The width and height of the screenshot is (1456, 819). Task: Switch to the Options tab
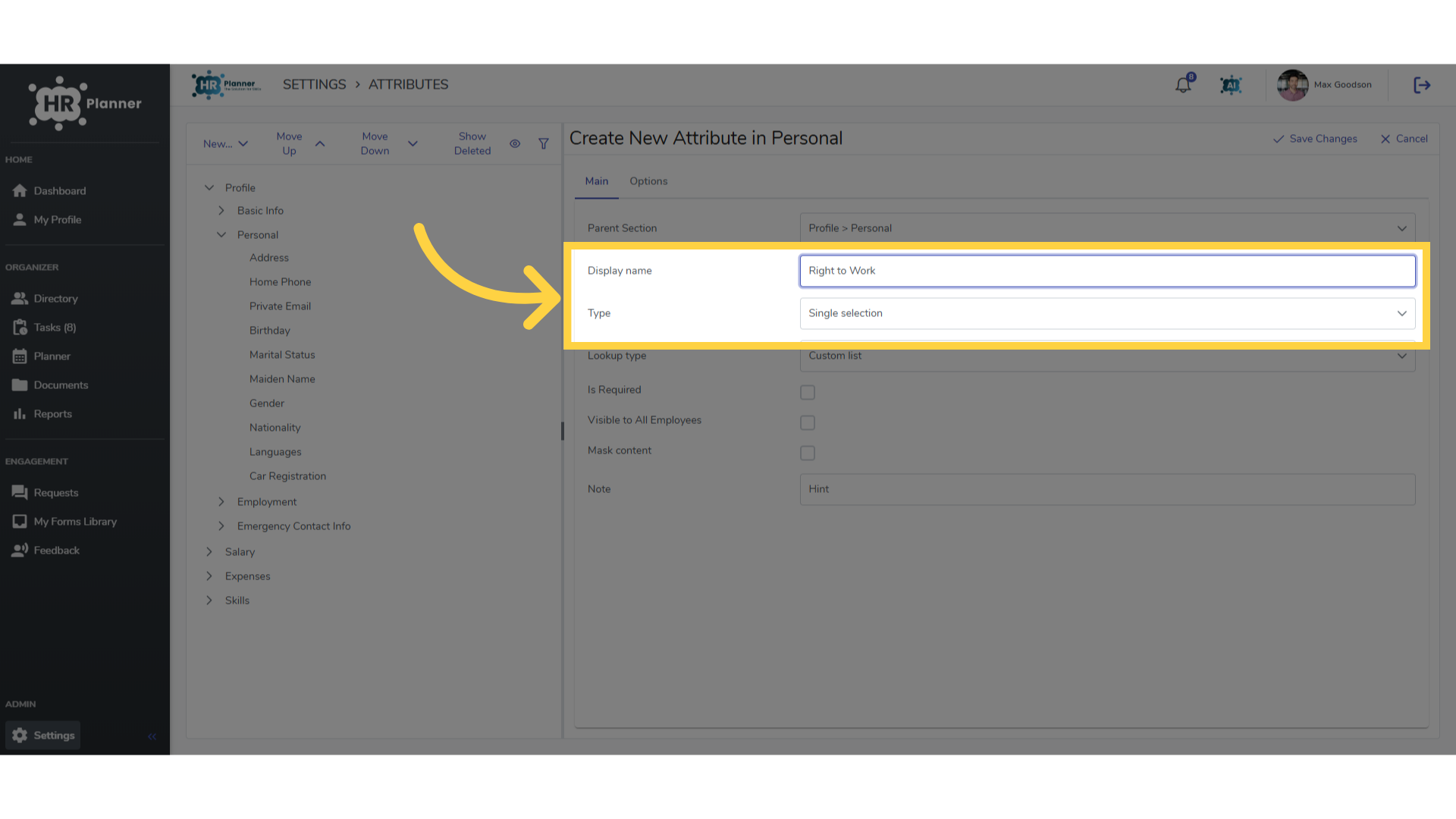[x=648, y=181]
